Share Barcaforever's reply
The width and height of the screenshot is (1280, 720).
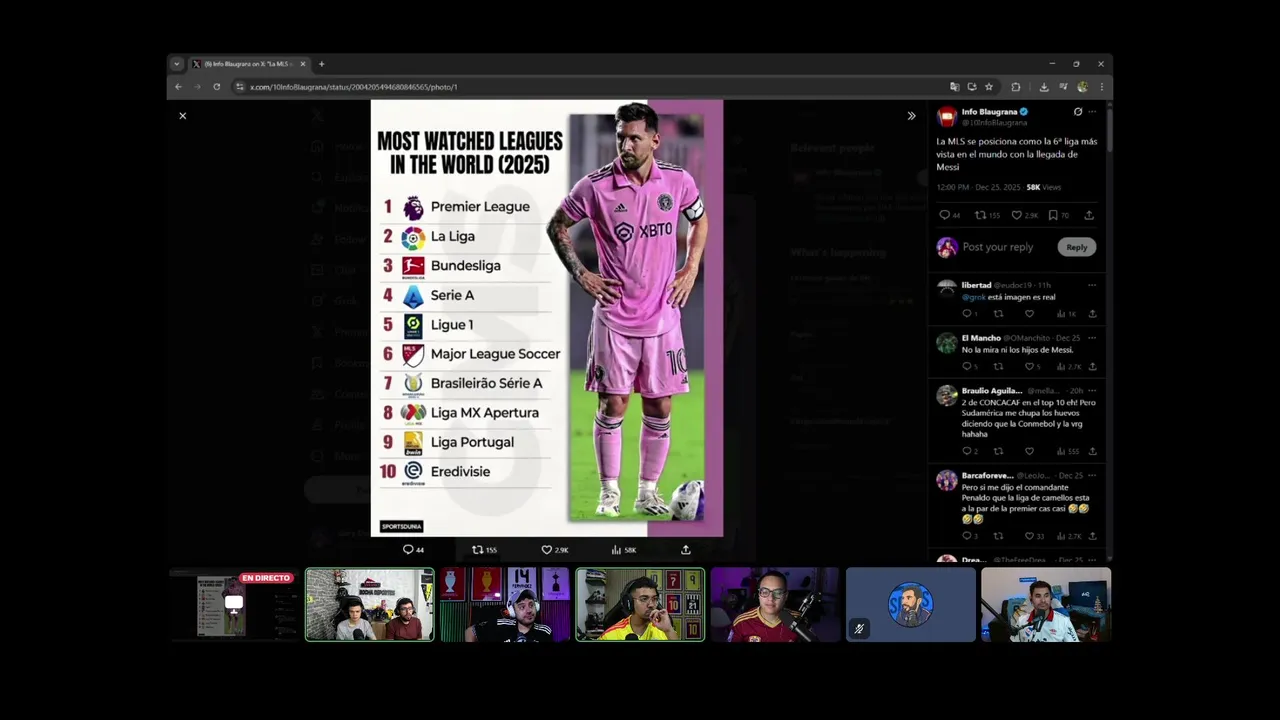(1092, 536)
